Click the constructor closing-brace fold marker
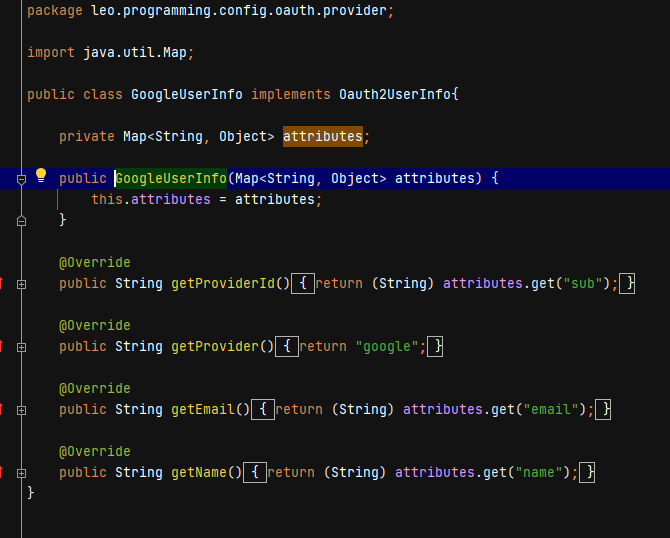The height and width of the screenshot is (538, 670). click(x=21, y=221)
